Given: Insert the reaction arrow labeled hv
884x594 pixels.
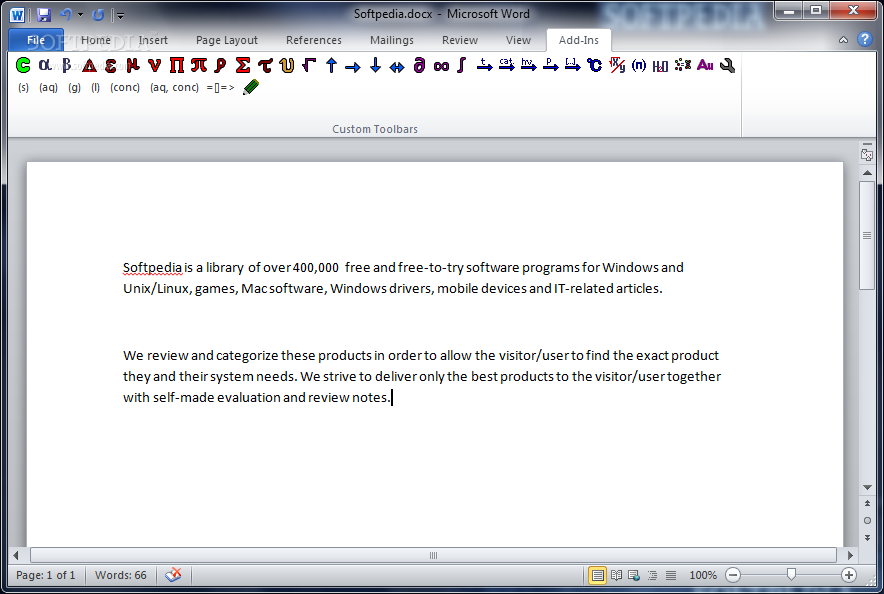Looking at the screenshot, I should click(529, 65).
